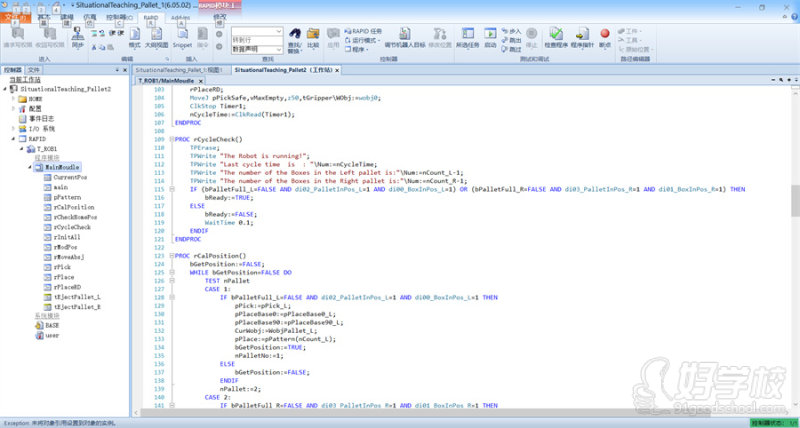The height and width of the screenshot is (428, 800).
Task: Open the 数据声明 dropdown combo box
Action: point(278,48)
